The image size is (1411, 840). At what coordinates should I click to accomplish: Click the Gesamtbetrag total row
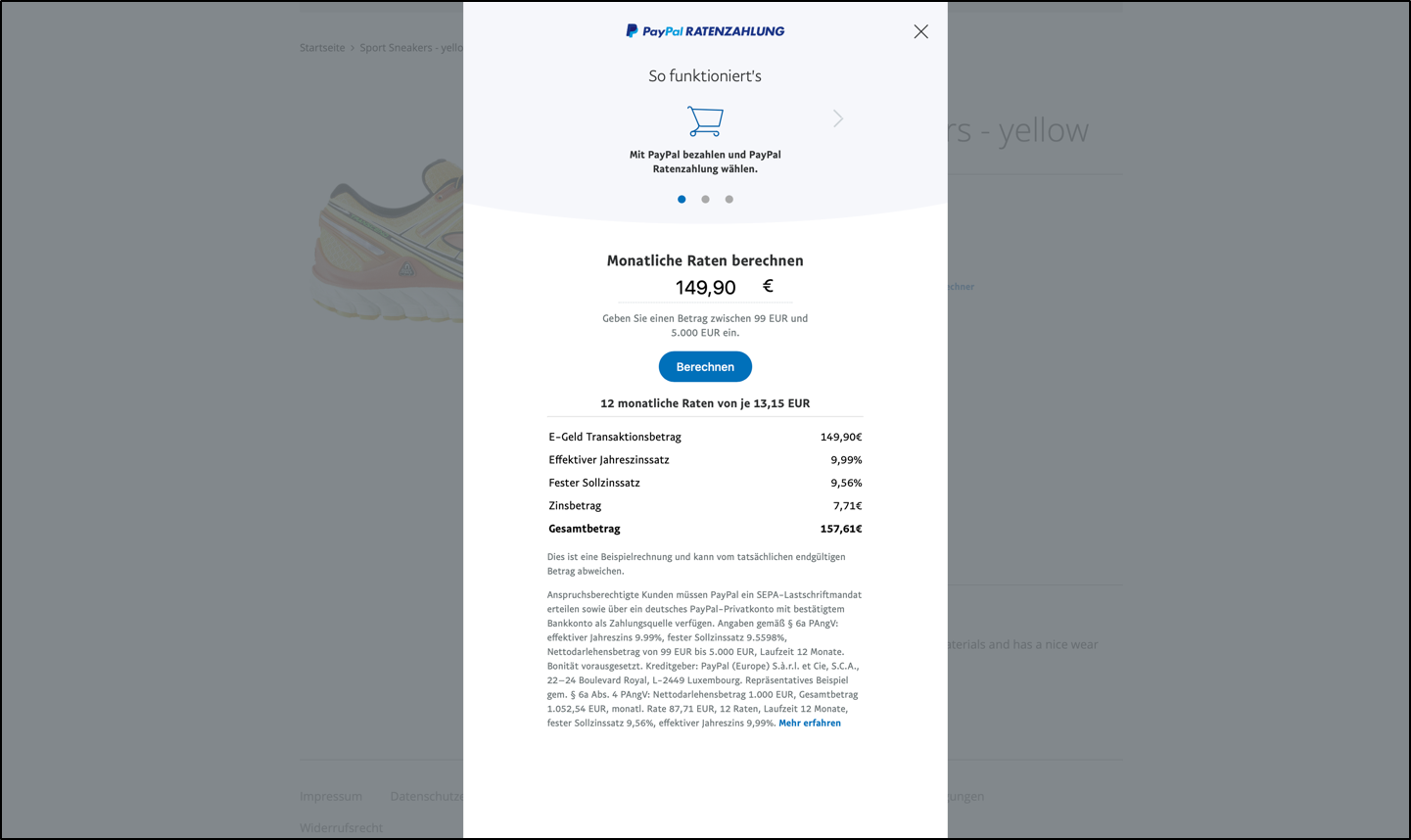[705, 528]
